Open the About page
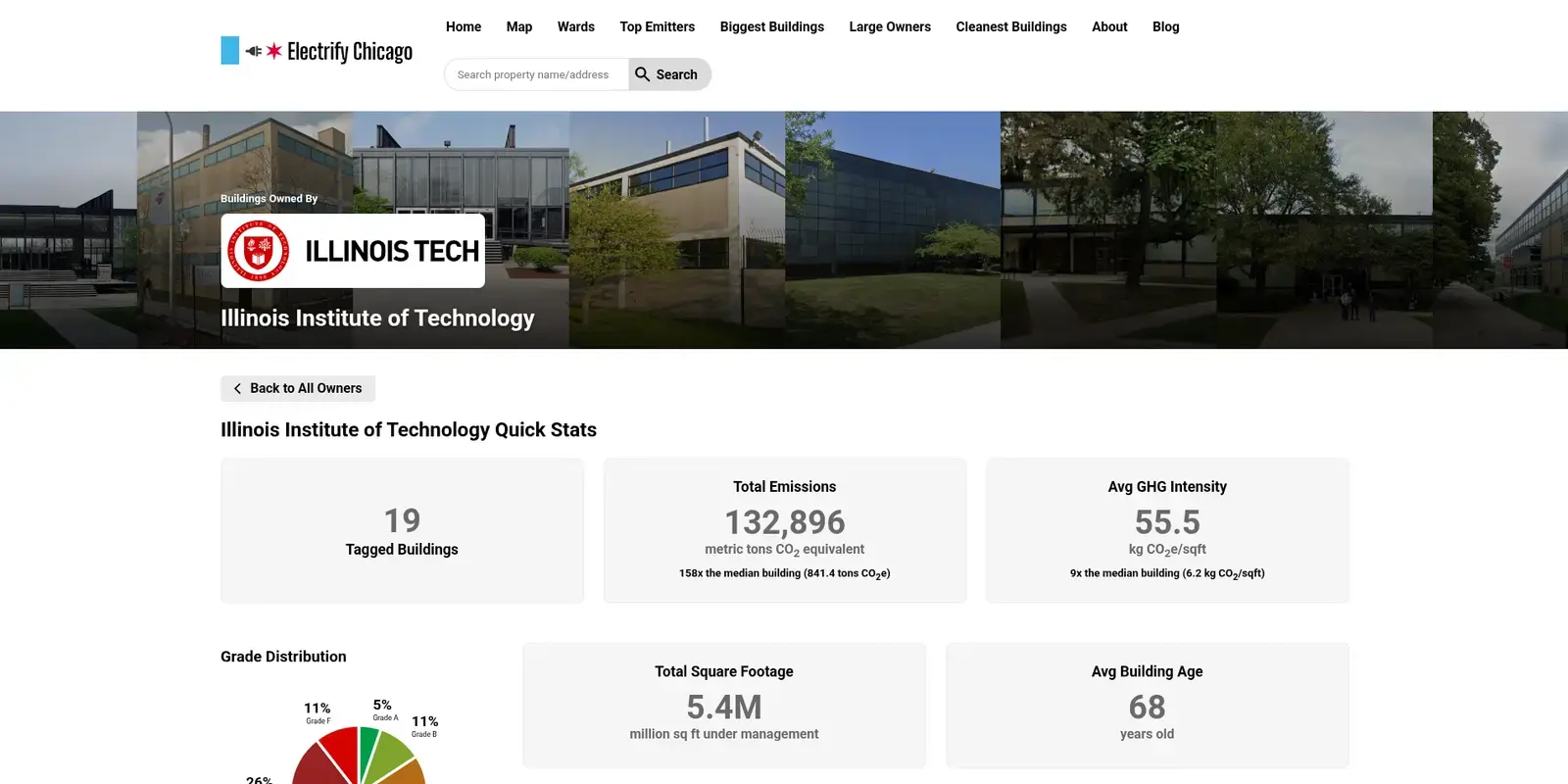Image resolution: width=1568 pixels, height=784 pixels. 1109,26
